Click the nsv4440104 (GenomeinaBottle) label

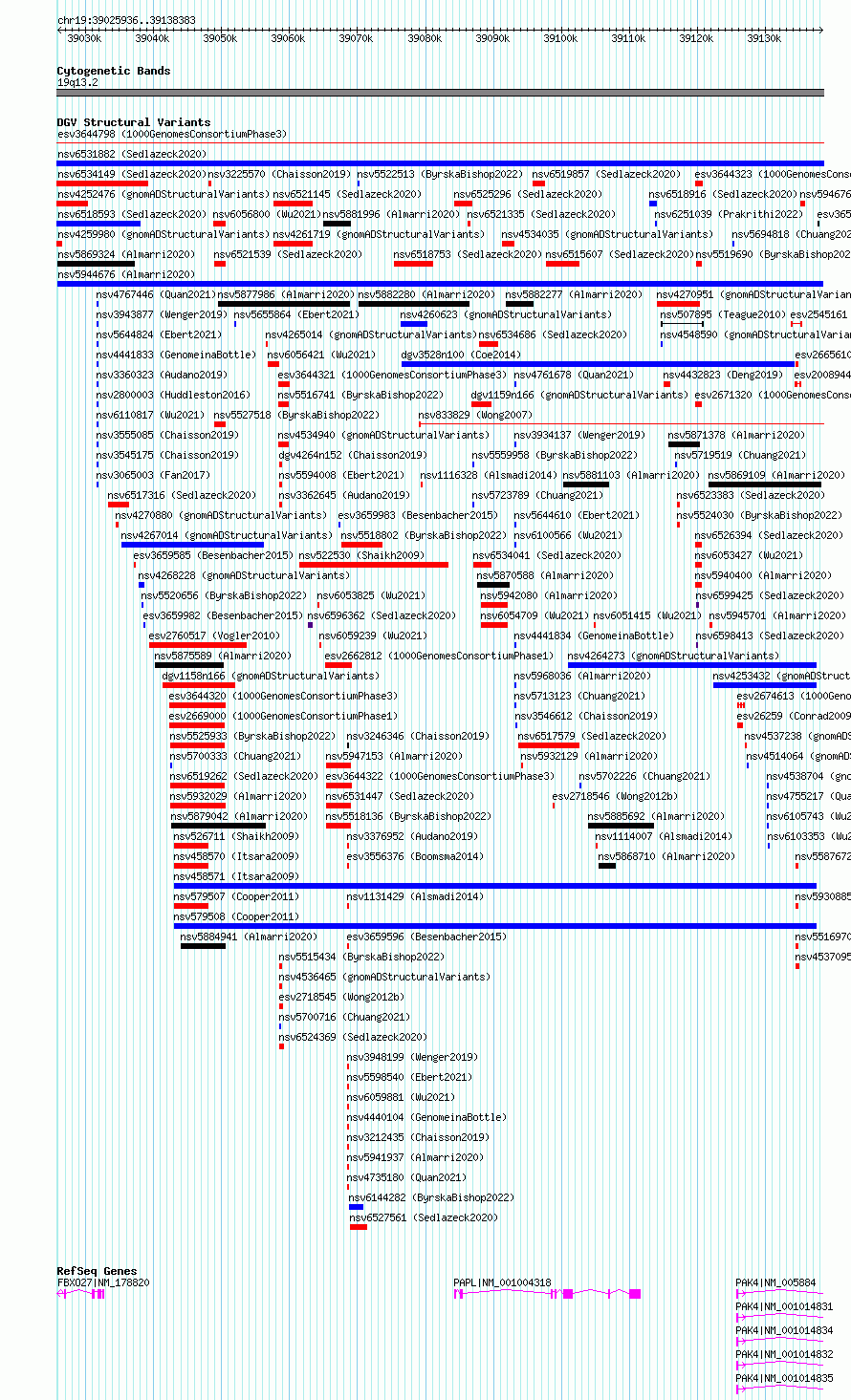pos(426,1117)
